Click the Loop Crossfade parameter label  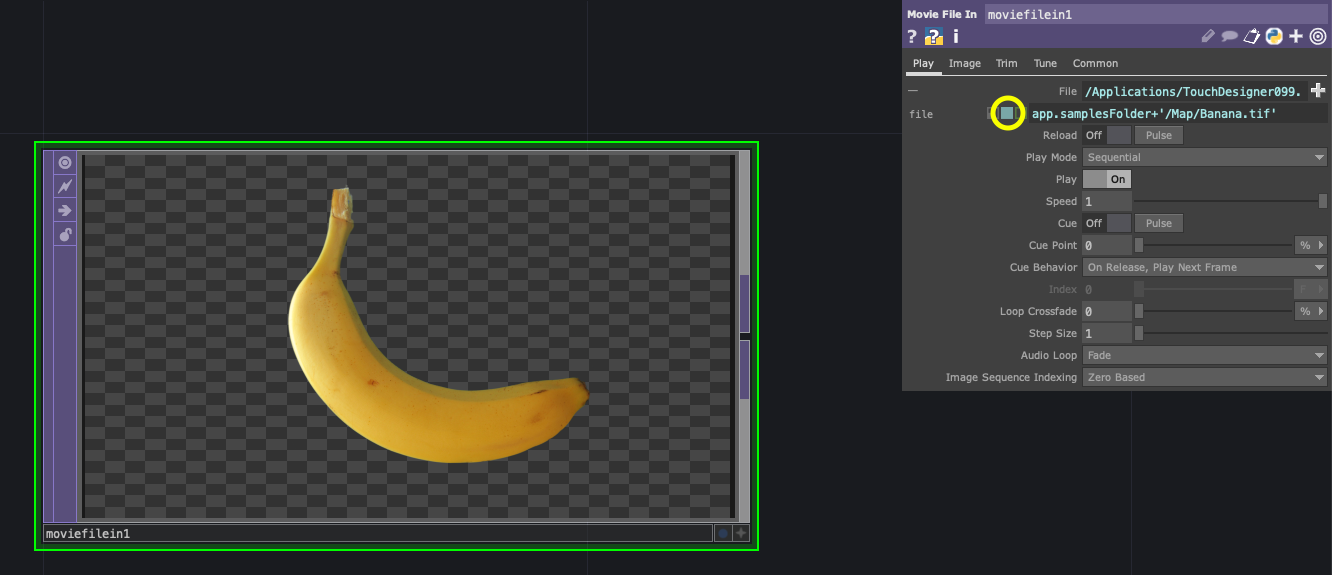pyautogui.click(x=1038, y=311)
